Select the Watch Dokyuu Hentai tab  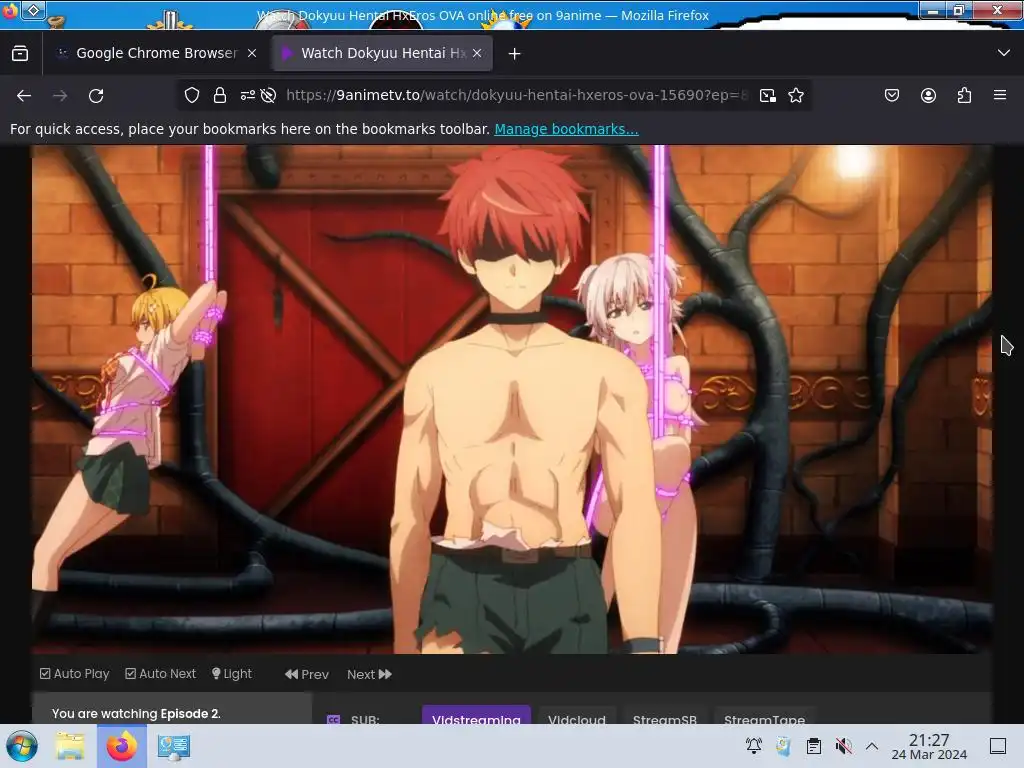click(x=382, y=54)
